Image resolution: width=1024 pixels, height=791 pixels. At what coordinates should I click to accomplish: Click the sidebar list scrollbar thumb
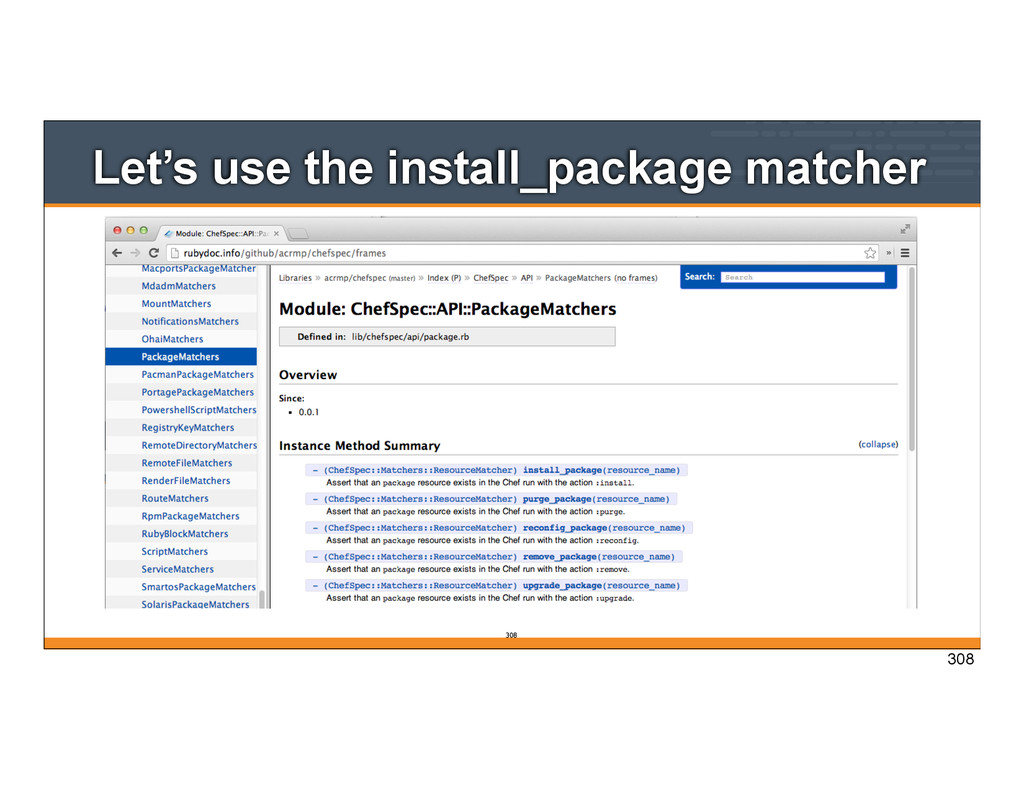262,599
